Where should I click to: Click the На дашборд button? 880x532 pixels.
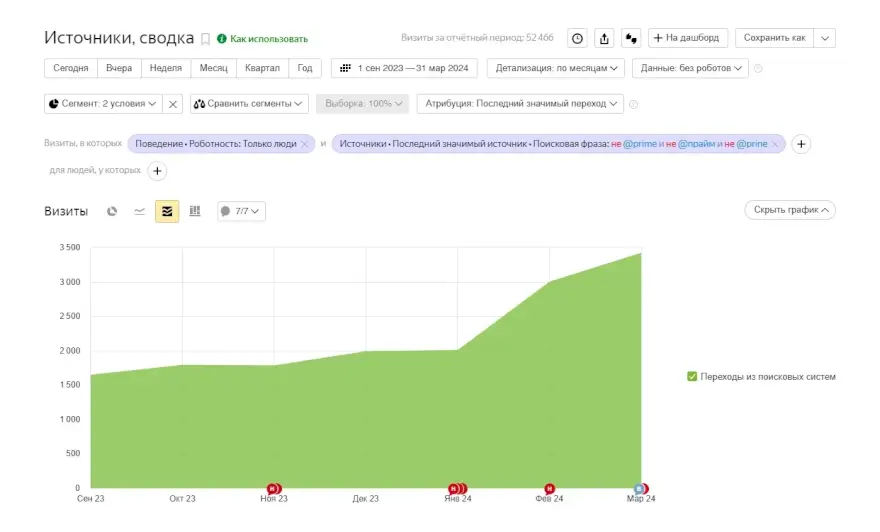tap(688, 38)
